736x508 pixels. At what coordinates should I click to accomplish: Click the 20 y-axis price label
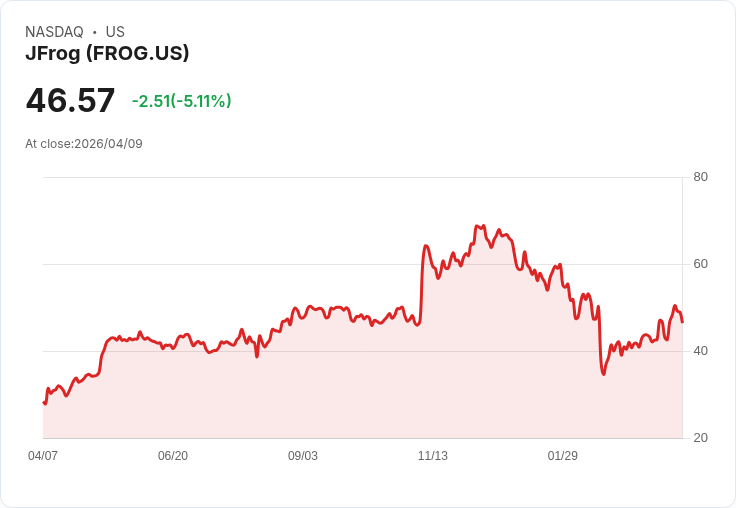click(x=701, y=438)
